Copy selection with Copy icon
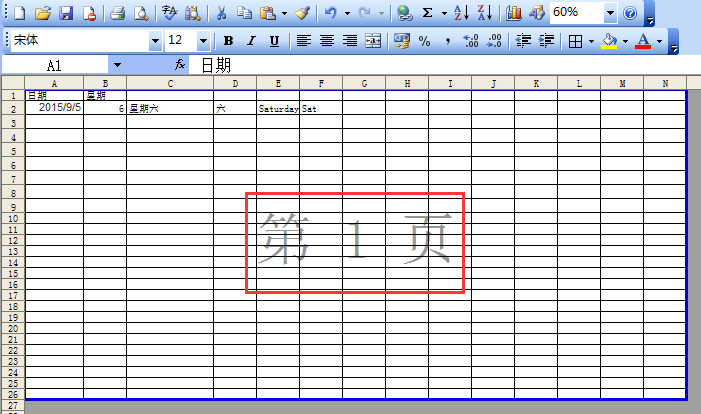Viewport: 701px width, 414px height. pos(244,13)
